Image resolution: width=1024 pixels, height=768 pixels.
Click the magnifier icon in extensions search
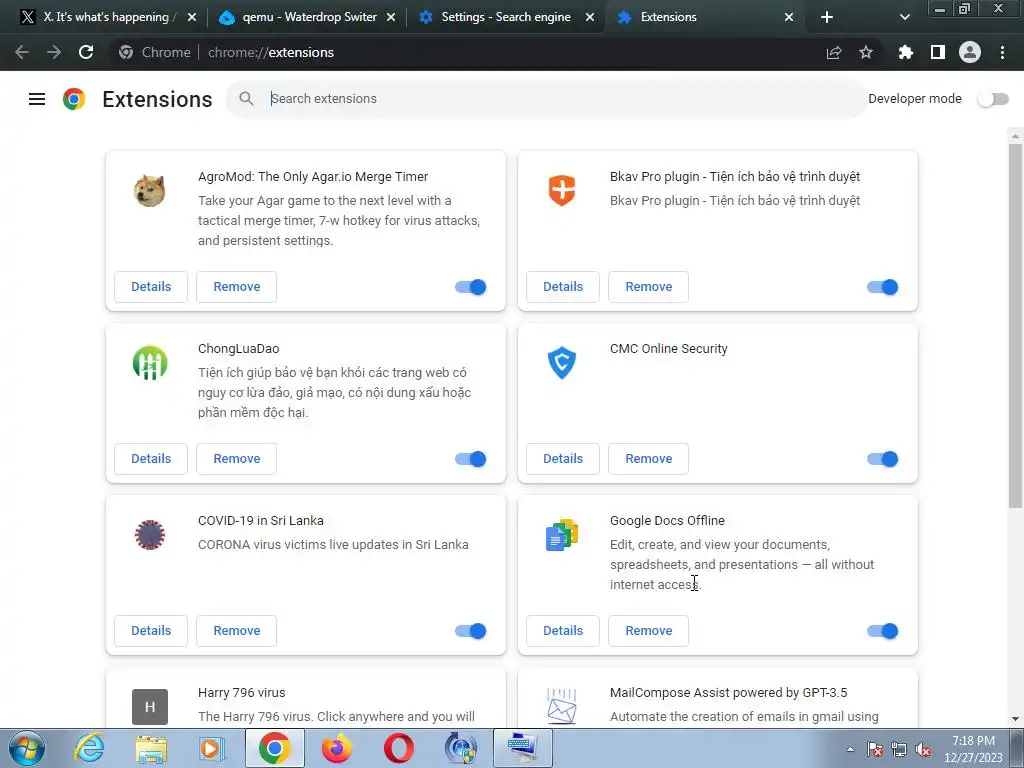click(x=246, y=99)
